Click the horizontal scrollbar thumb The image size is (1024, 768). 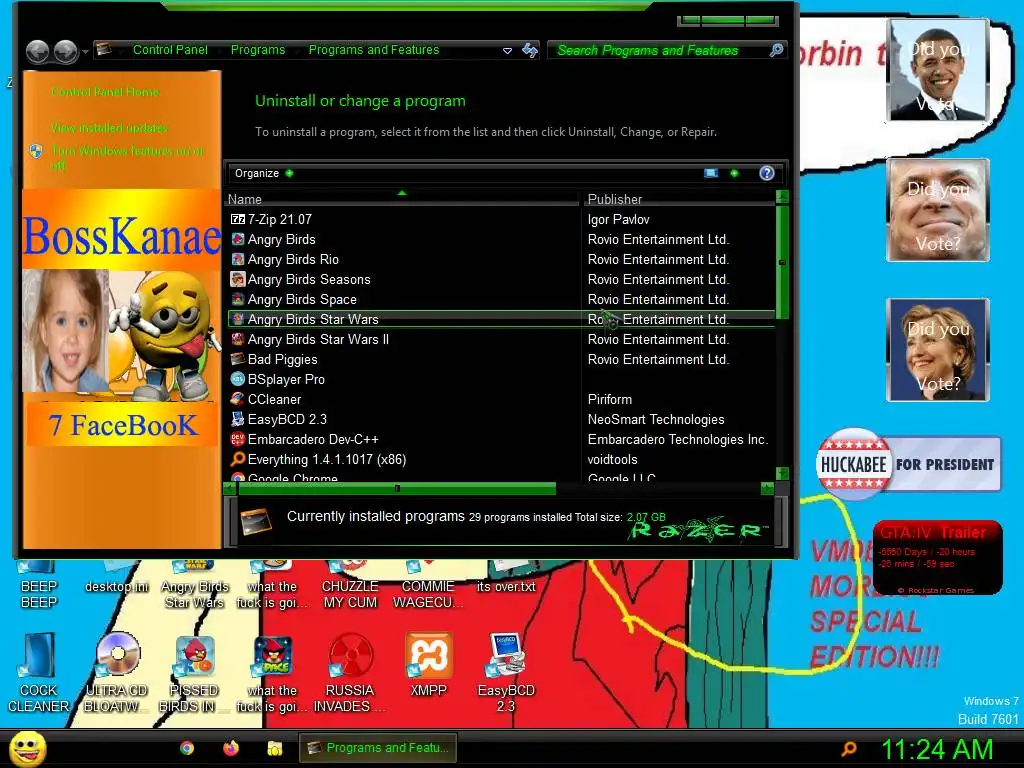pos(397,488)
